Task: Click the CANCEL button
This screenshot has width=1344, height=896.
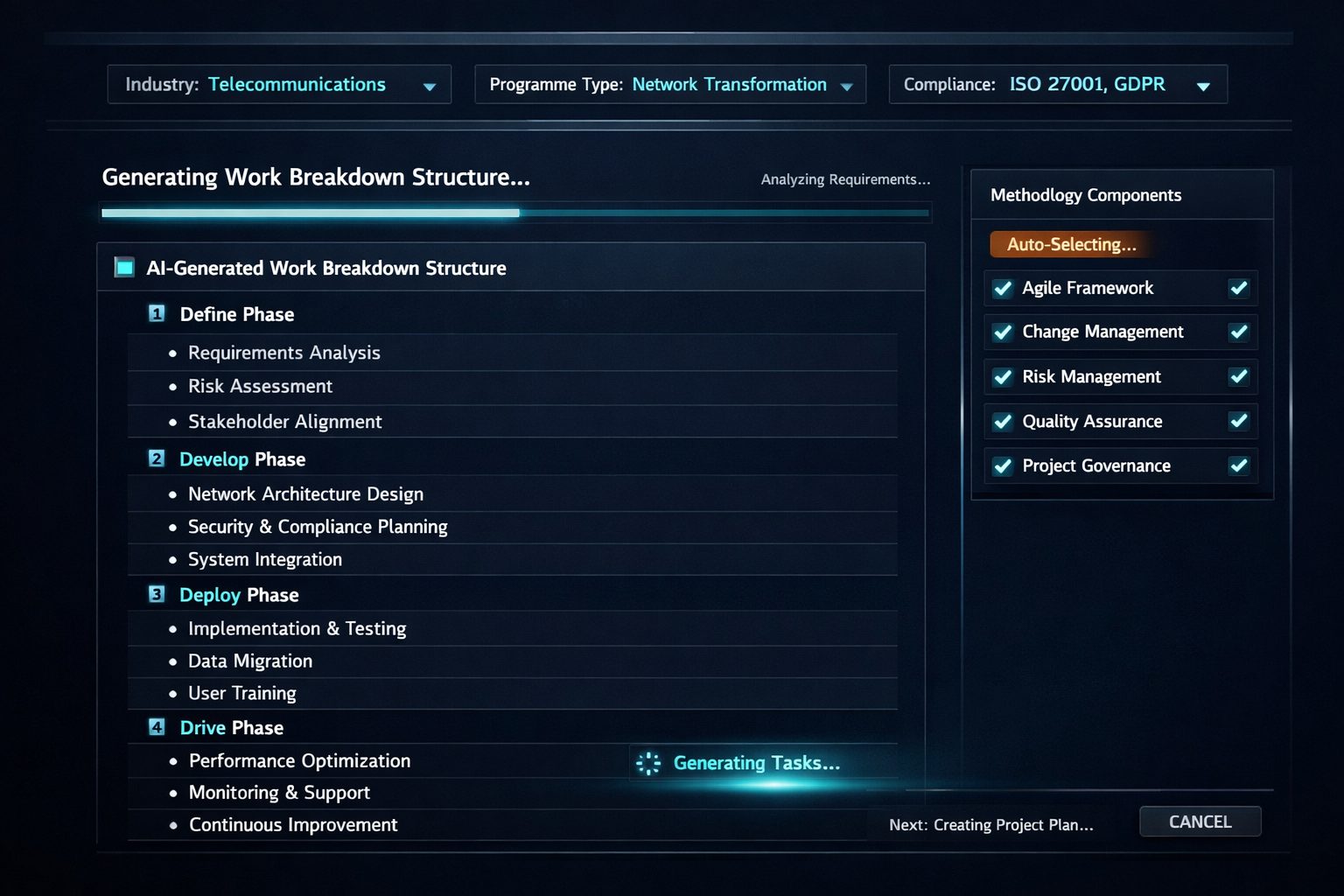Action: tap(1200, 822)
